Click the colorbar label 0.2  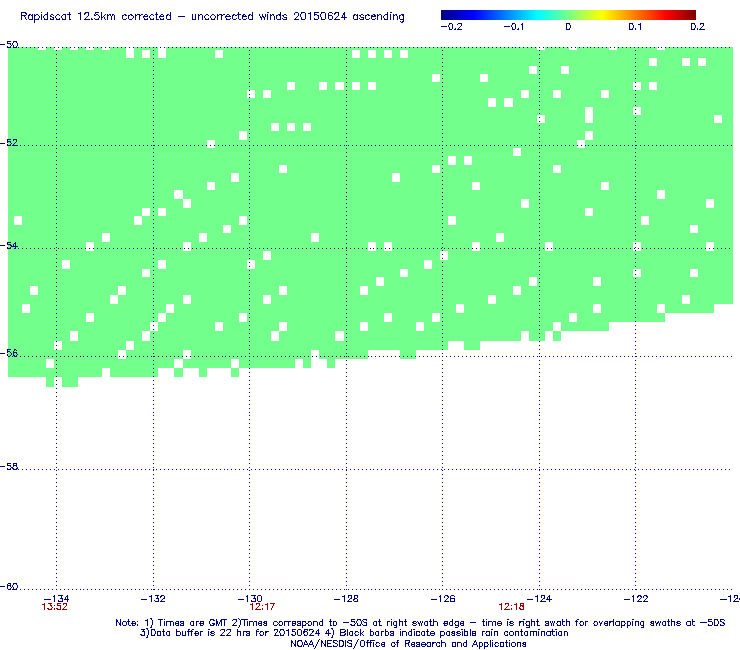pyautogui.click(x=698, y=27)
